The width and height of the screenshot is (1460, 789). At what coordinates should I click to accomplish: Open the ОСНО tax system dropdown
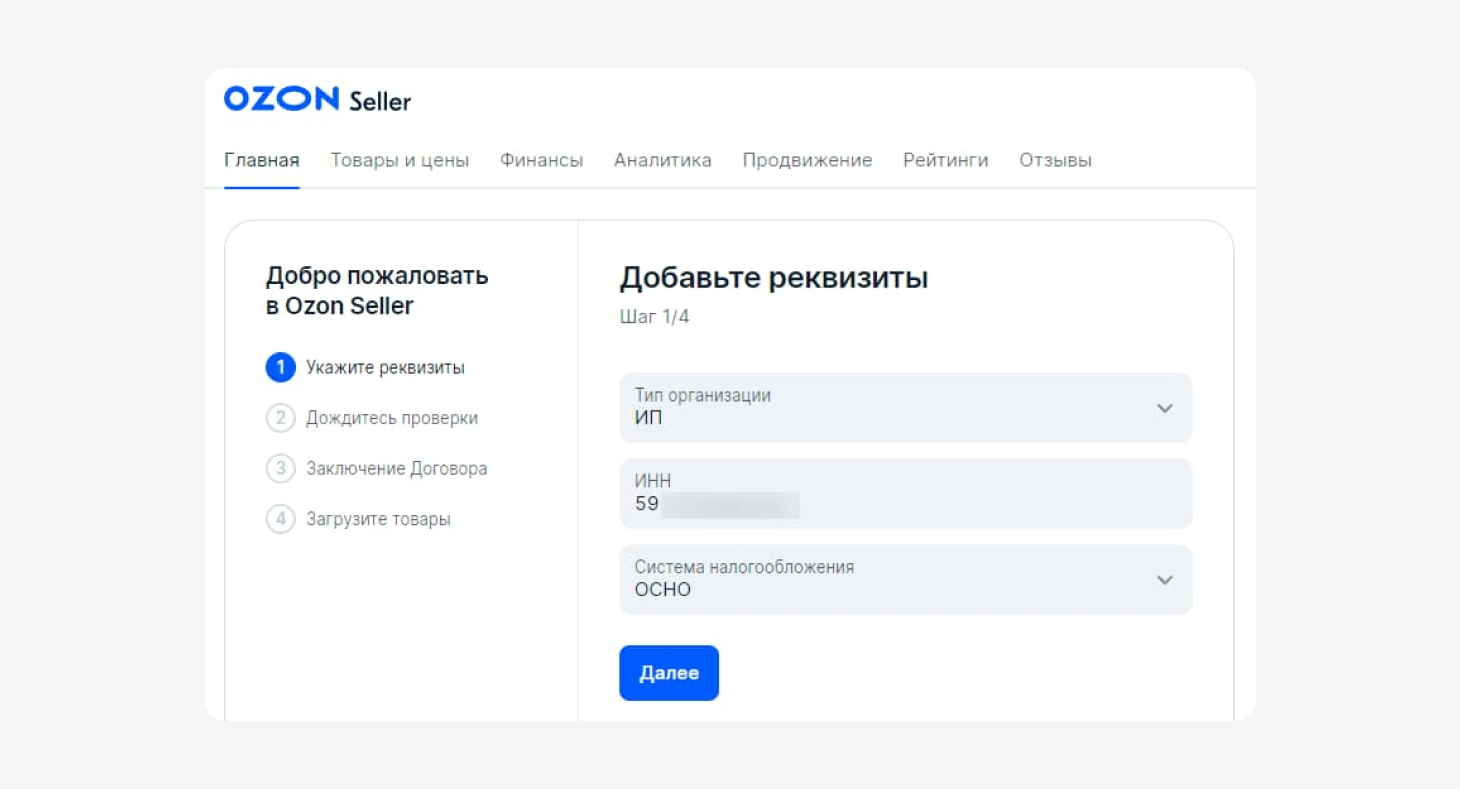point(880,580)
